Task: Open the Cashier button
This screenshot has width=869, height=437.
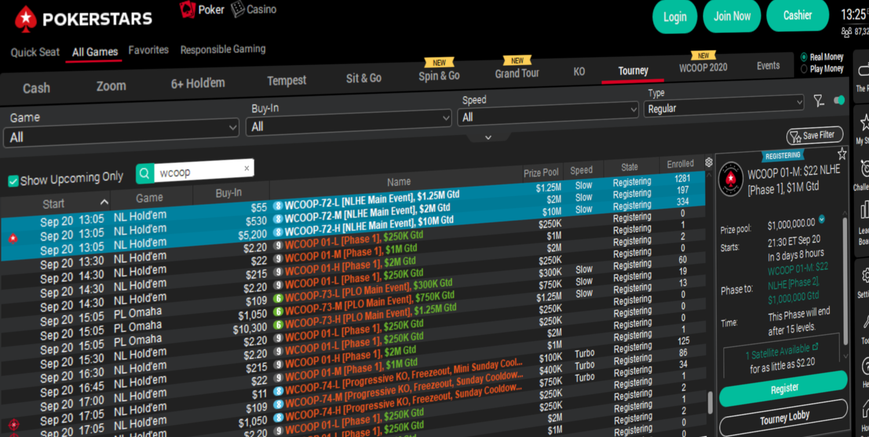Action: pos(798,15)
